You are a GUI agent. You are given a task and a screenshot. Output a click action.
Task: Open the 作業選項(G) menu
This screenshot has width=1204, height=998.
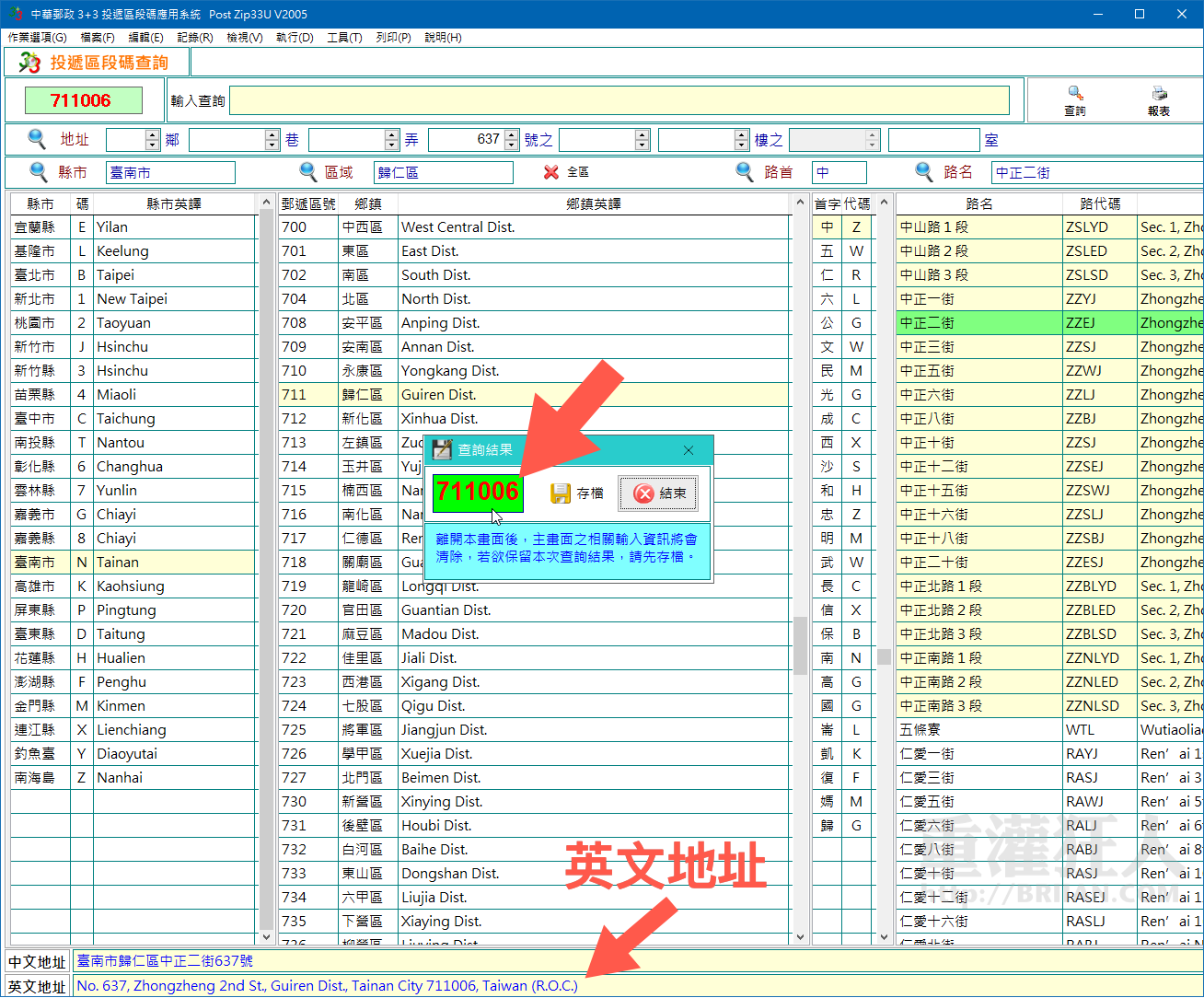tap(38, 38)
